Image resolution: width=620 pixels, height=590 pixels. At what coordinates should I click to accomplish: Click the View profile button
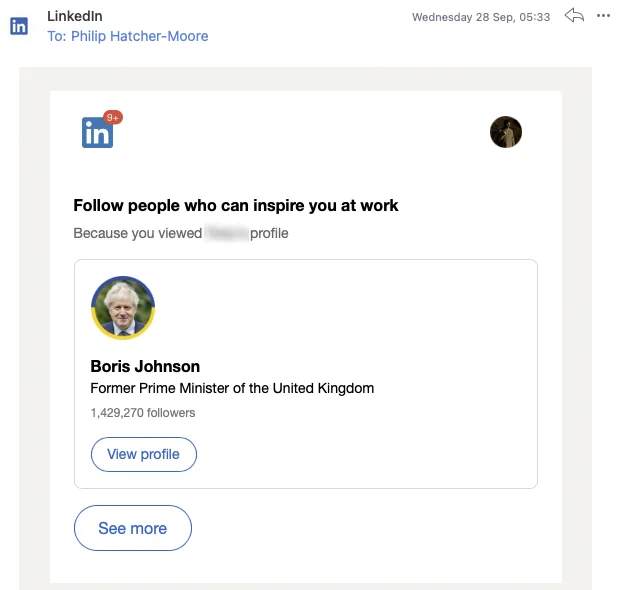pos(144,454)
